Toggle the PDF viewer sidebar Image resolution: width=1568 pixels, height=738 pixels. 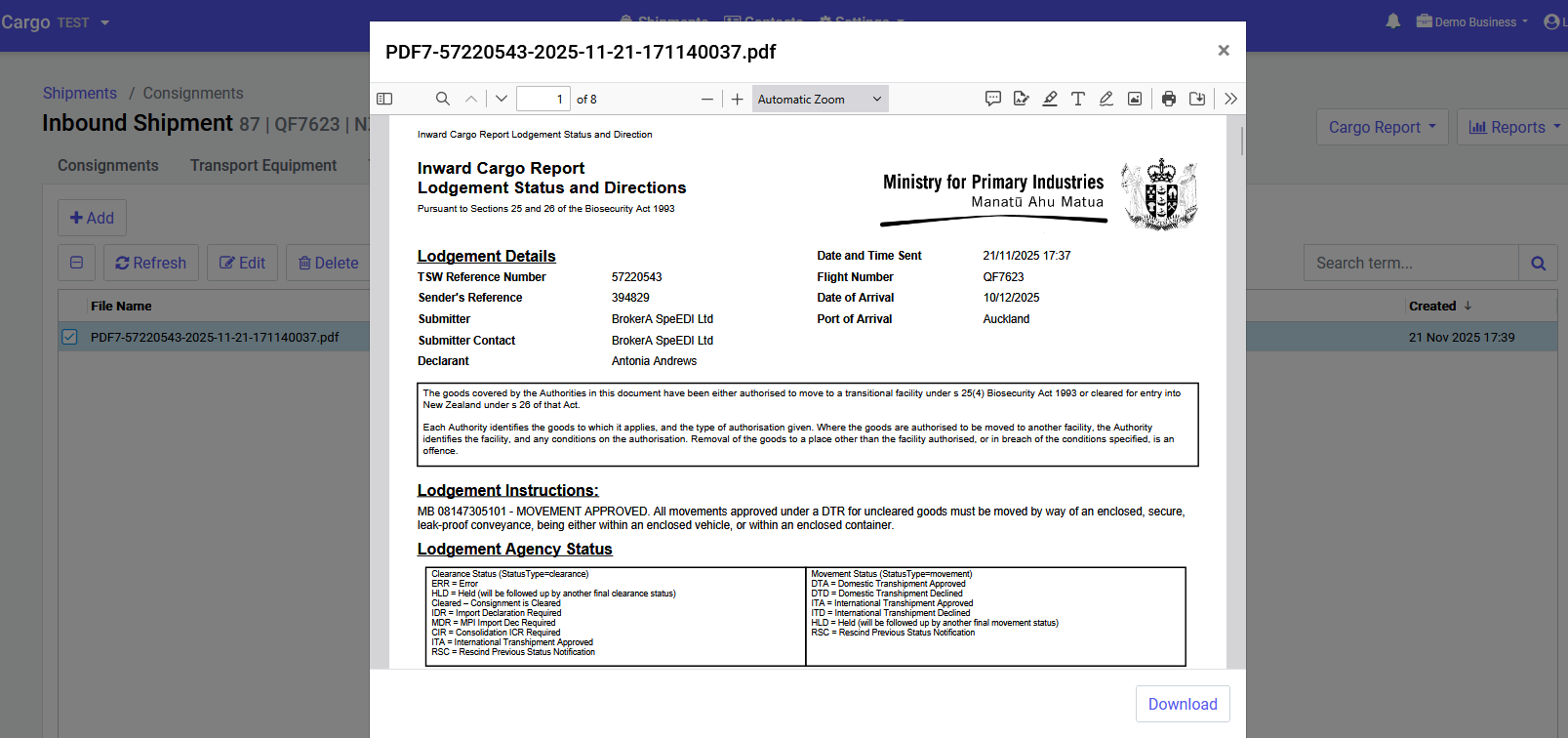pos(384,99)
